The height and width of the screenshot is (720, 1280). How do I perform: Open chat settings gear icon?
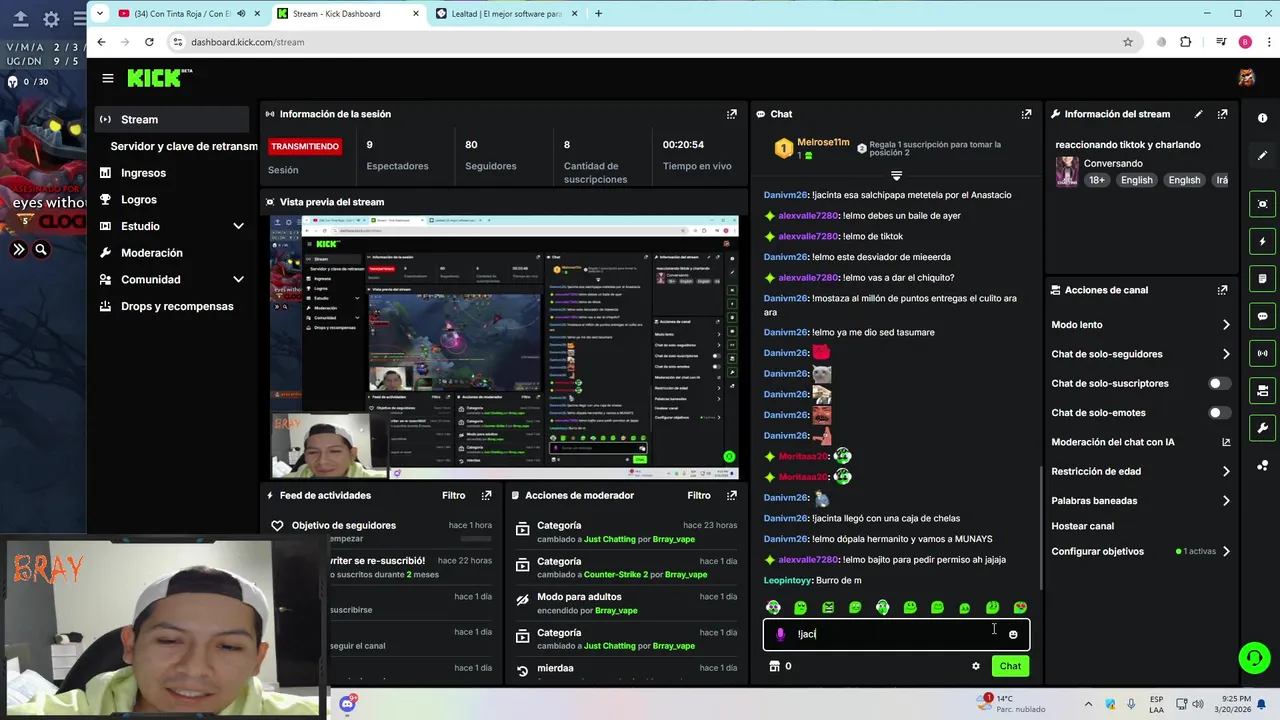(x=976, y=666)
